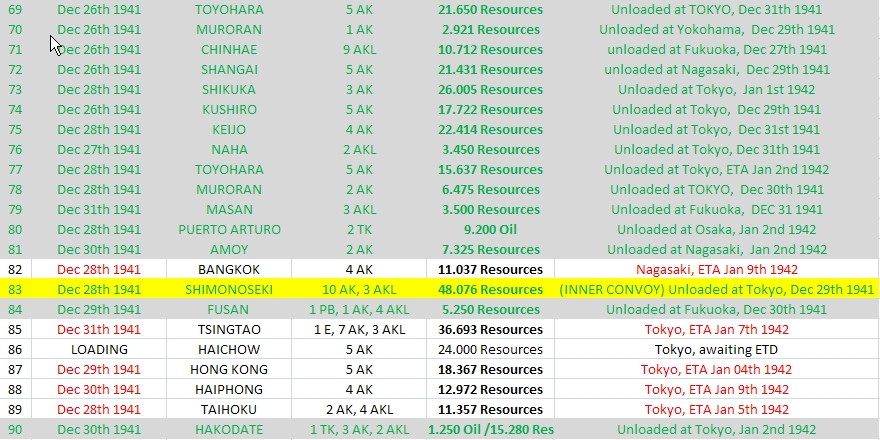
Task: Select the AMOY port cell
Action: 229,250
